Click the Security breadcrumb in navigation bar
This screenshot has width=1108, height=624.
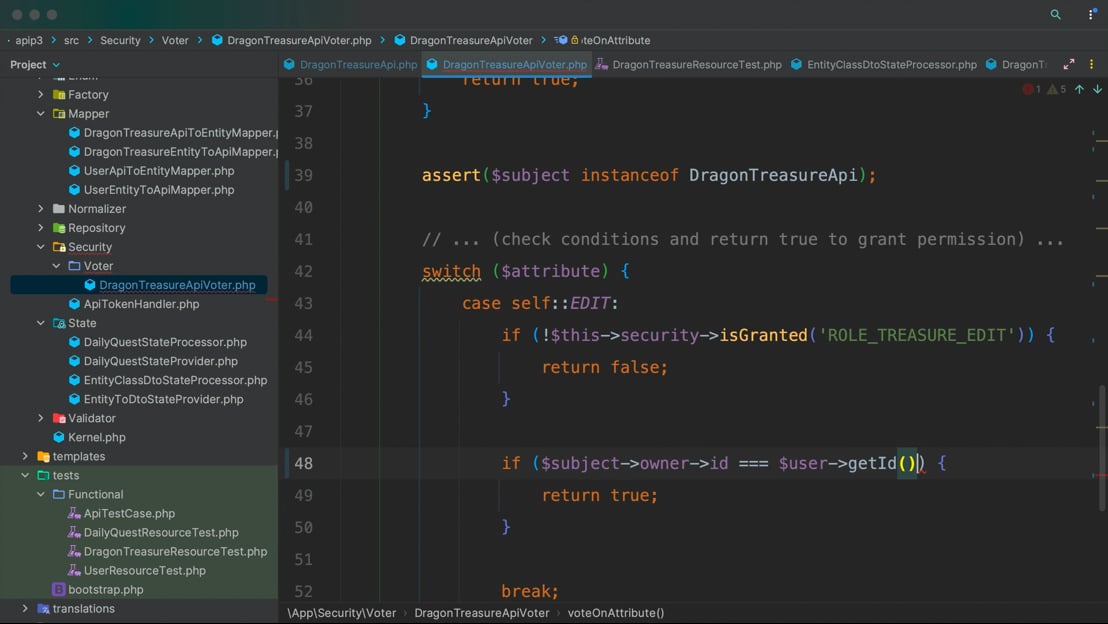coord(120,40)
